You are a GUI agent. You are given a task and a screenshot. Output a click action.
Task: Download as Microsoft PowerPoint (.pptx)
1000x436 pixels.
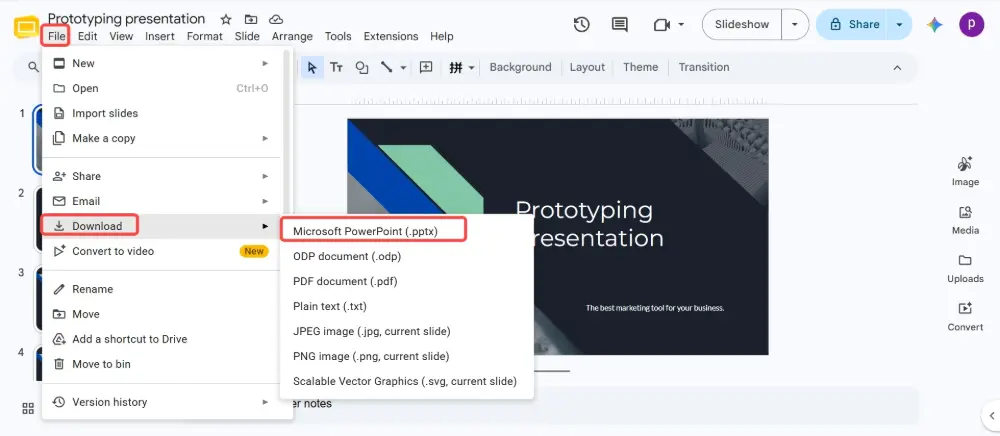click(x=406, y=231)
